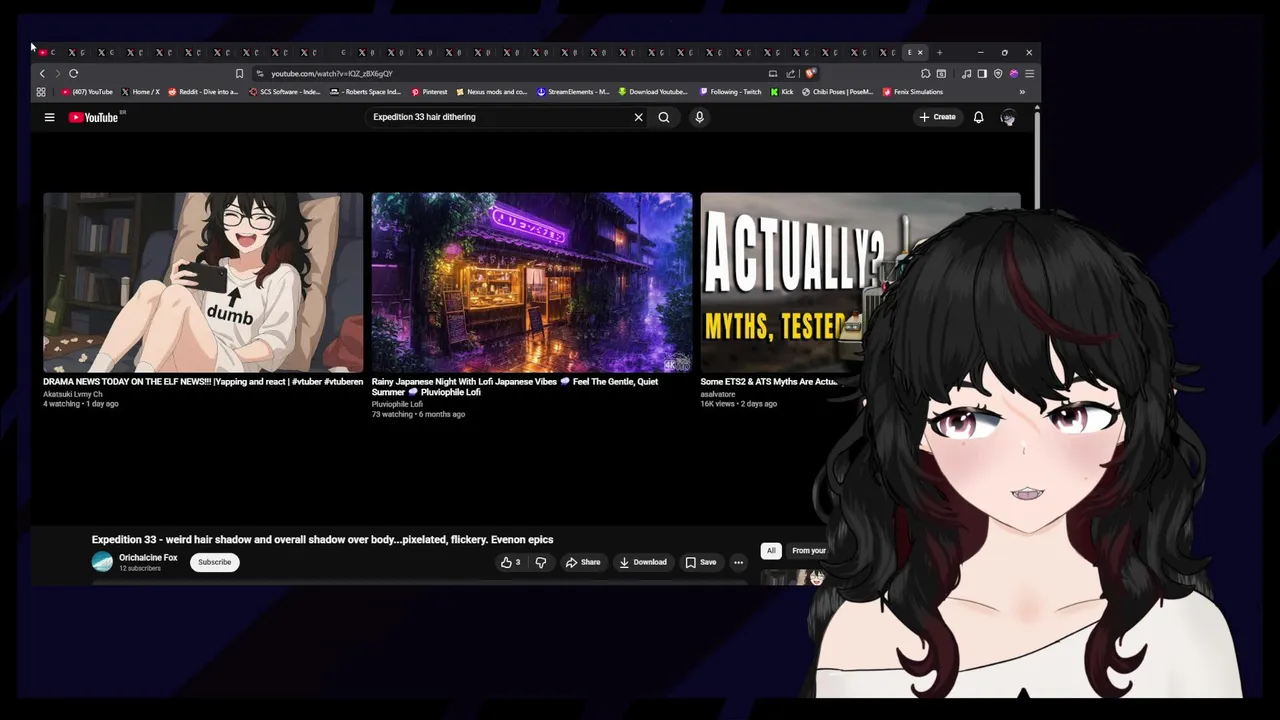This screenshot has height=720, width=1280.
Task: Click the Share button under the video
Action: coord(583,562)
